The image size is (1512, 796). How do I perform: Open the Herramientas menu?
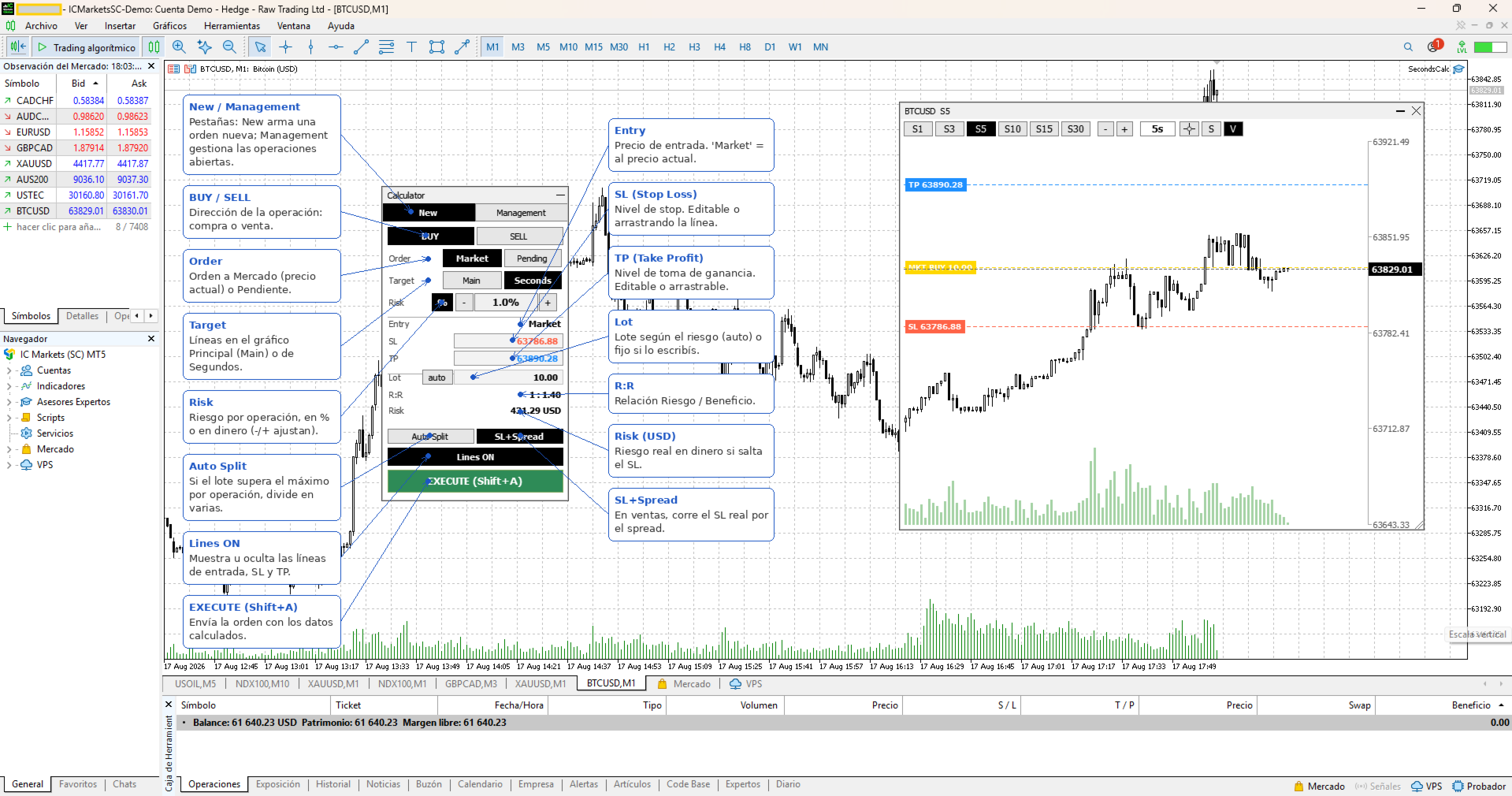[232, 26]
